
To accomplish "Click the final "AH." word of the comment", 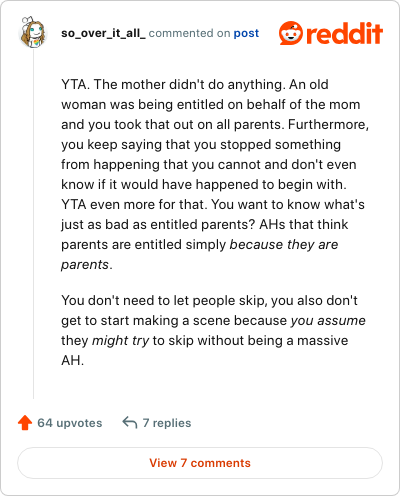I will pyautogui.click(x=72, y=360).
